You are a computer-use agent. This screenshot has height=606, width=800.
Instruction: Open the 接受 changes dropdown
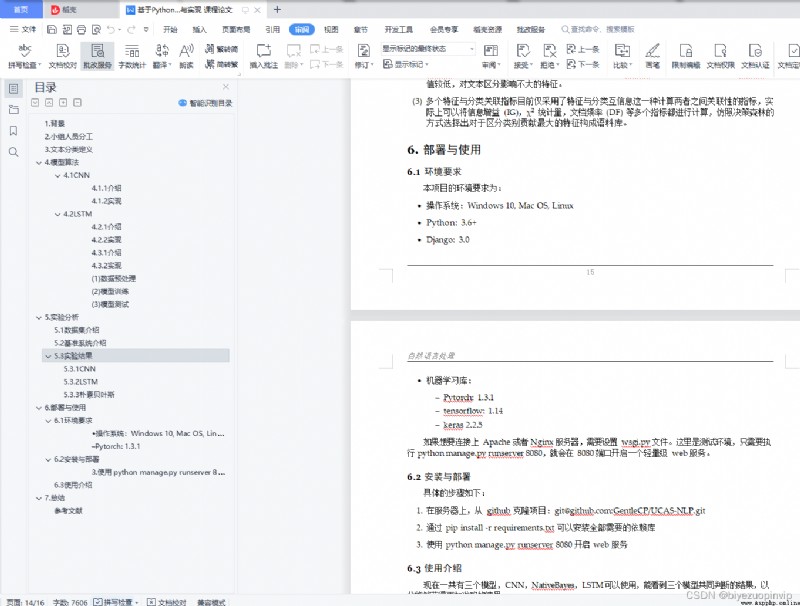point(523,56)
